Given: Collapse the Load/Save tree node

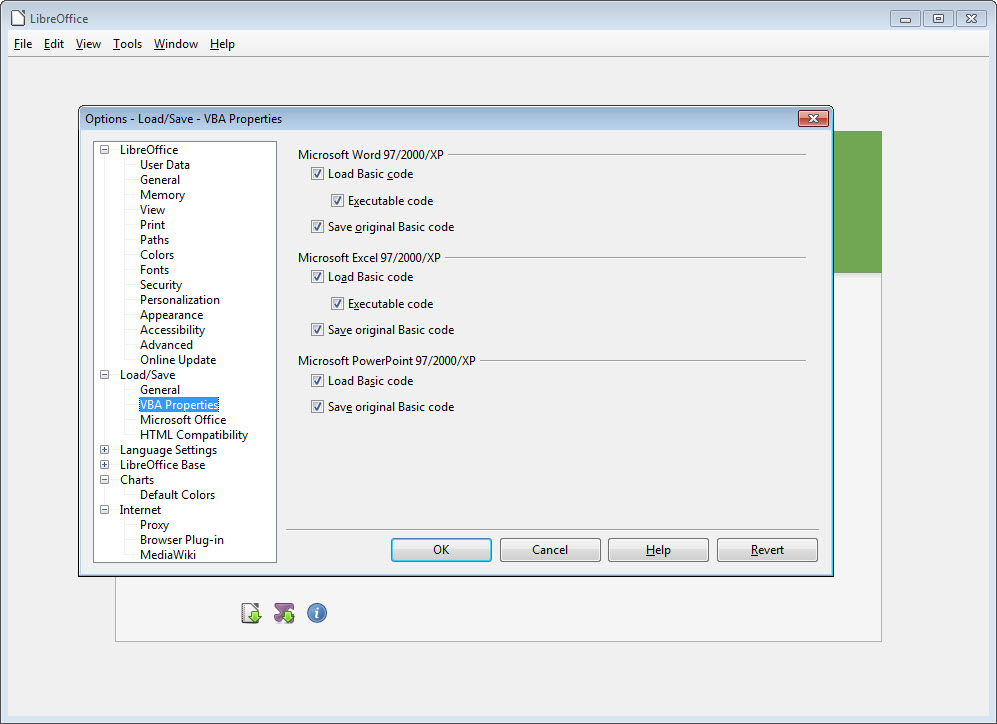Looking at the screenshot, I should pos(104,375).
